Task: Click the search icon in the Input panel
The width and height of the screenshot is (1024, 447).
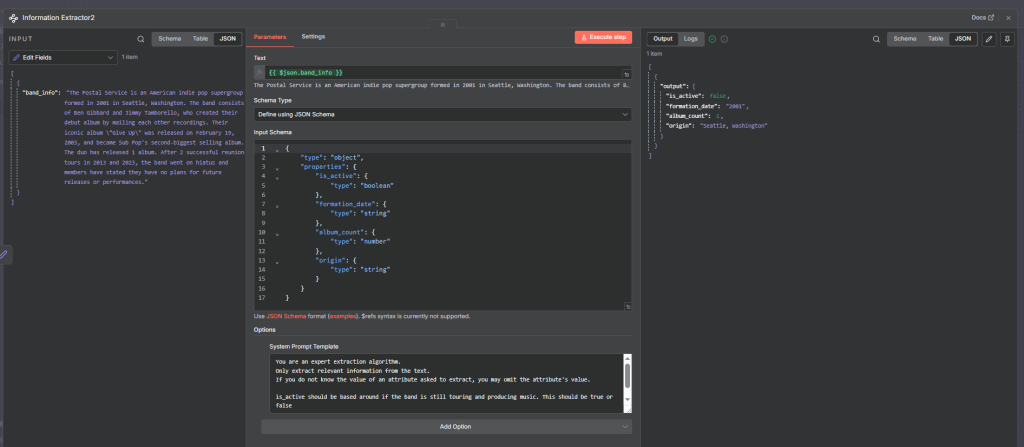Action: (140, 39)
